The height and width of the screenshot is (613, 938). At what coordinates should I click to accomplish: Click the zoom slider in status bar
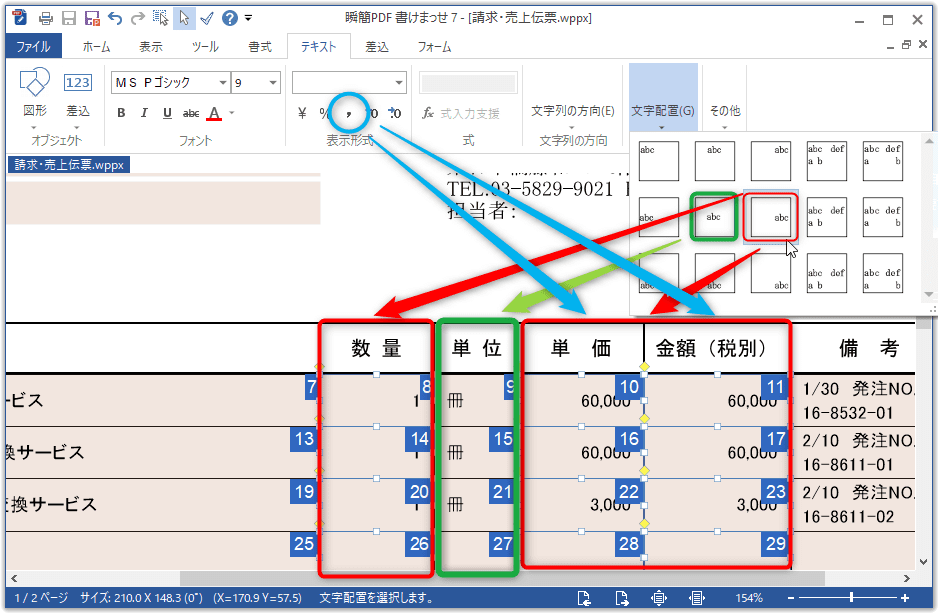[850, 598]
